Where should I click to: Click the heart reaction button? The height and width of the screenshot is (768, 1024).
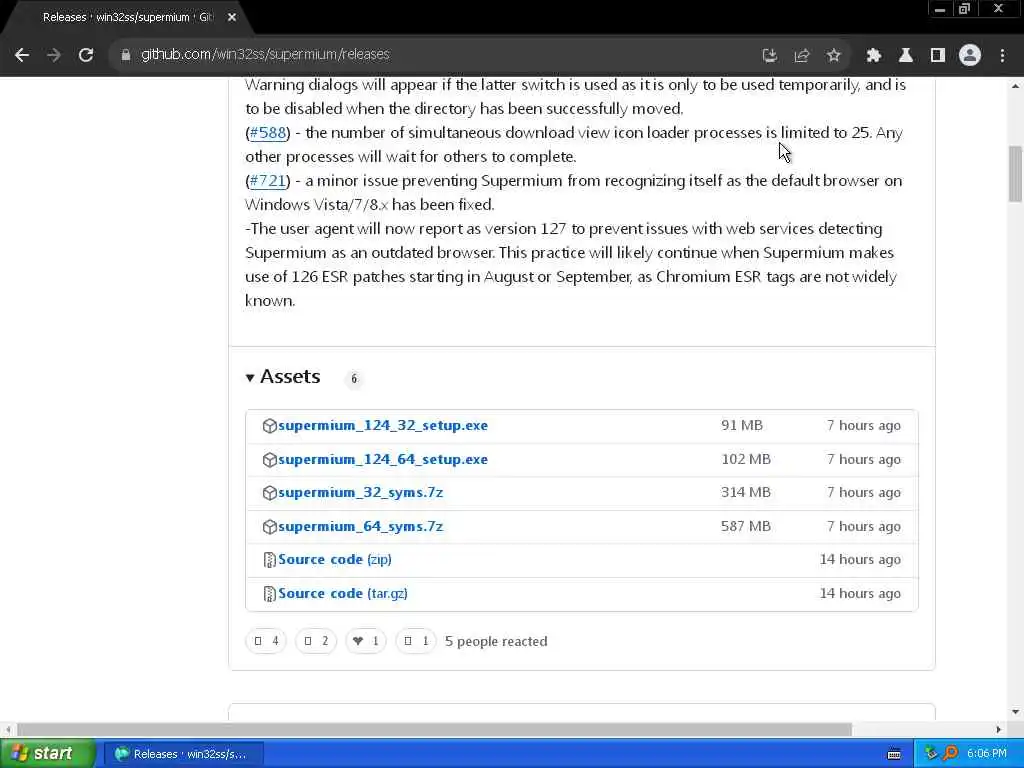coord(366,641)
